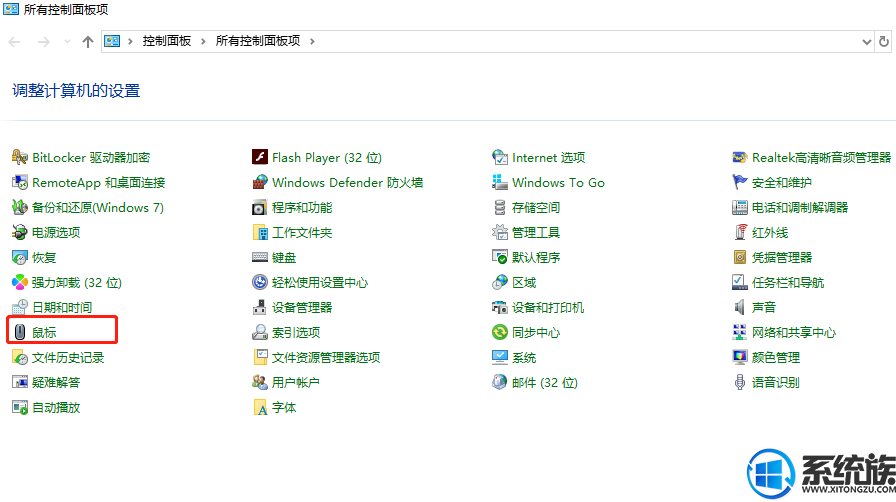The image size is (896, 502).
Task: Click the 安全和维护 flag icon
Action: coord(739,182)
